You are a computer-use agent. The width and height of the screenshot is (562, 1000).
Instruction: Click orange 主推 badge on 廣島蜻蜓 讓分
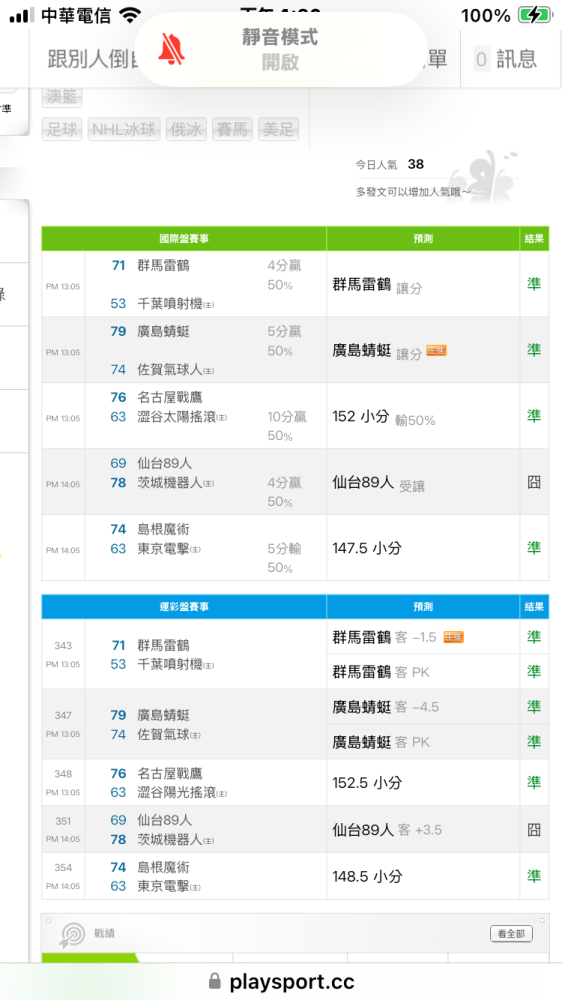(x=436, y=350)
